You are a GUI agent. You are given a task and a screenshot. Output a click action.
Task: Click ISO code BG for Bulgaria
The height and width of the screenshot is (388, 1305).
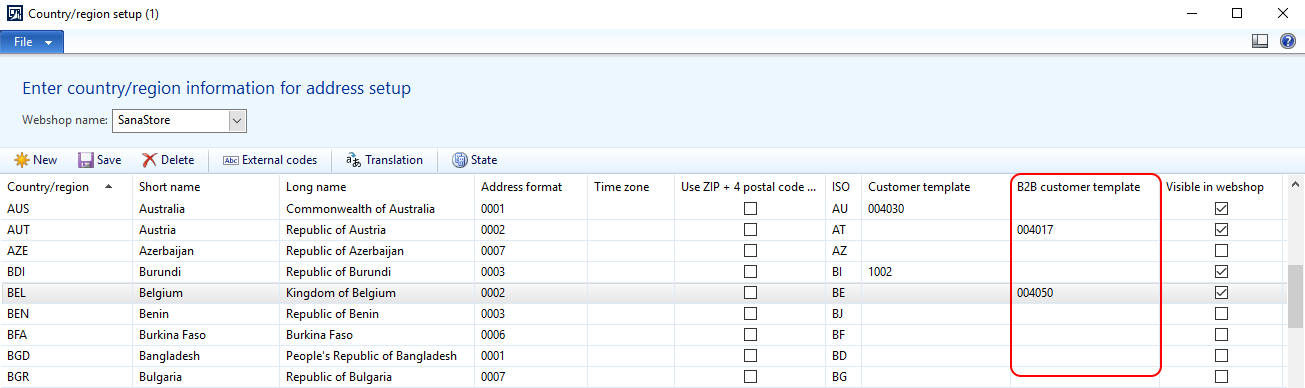[843, 377]
